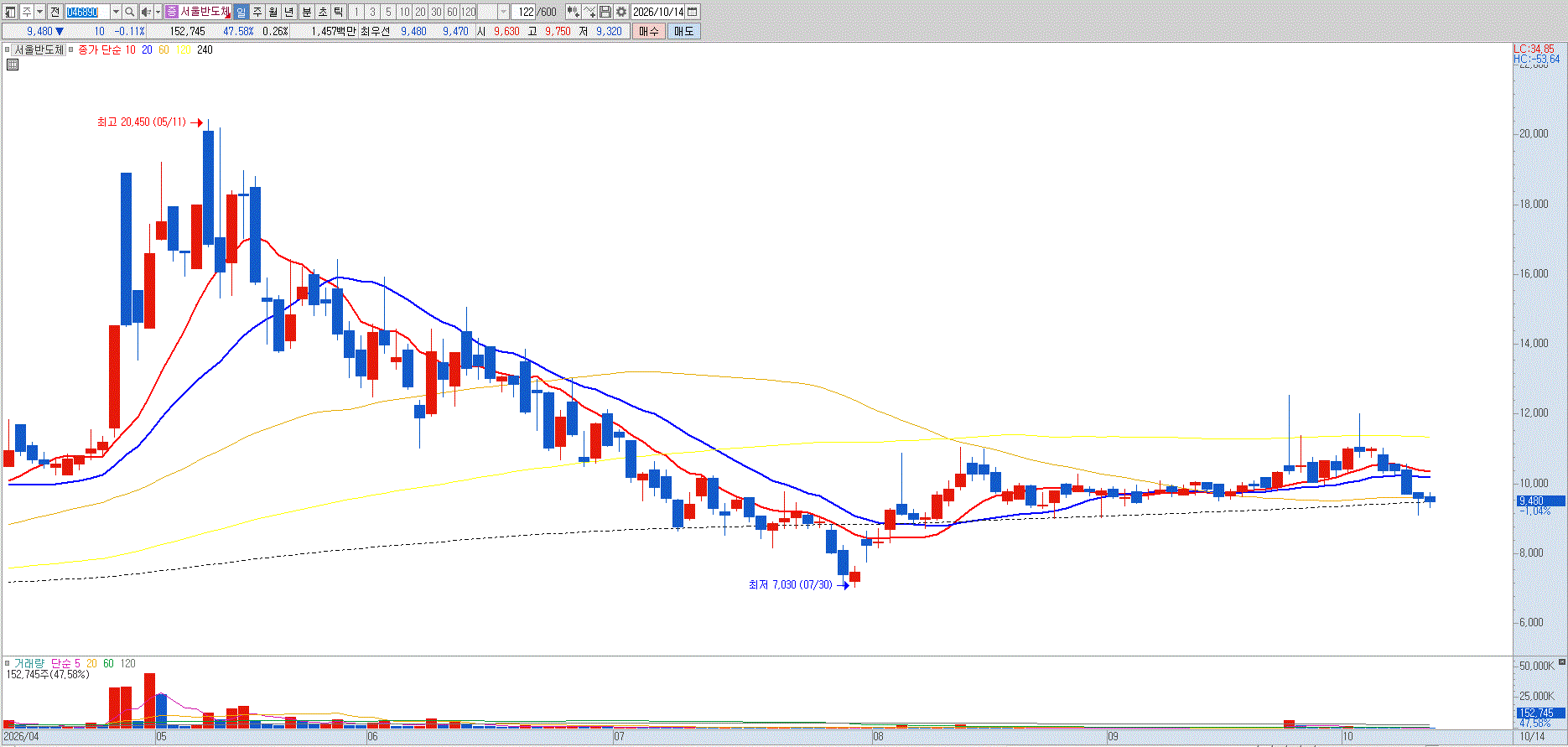Open the calendar date picker icon

[x=693, y=12]
